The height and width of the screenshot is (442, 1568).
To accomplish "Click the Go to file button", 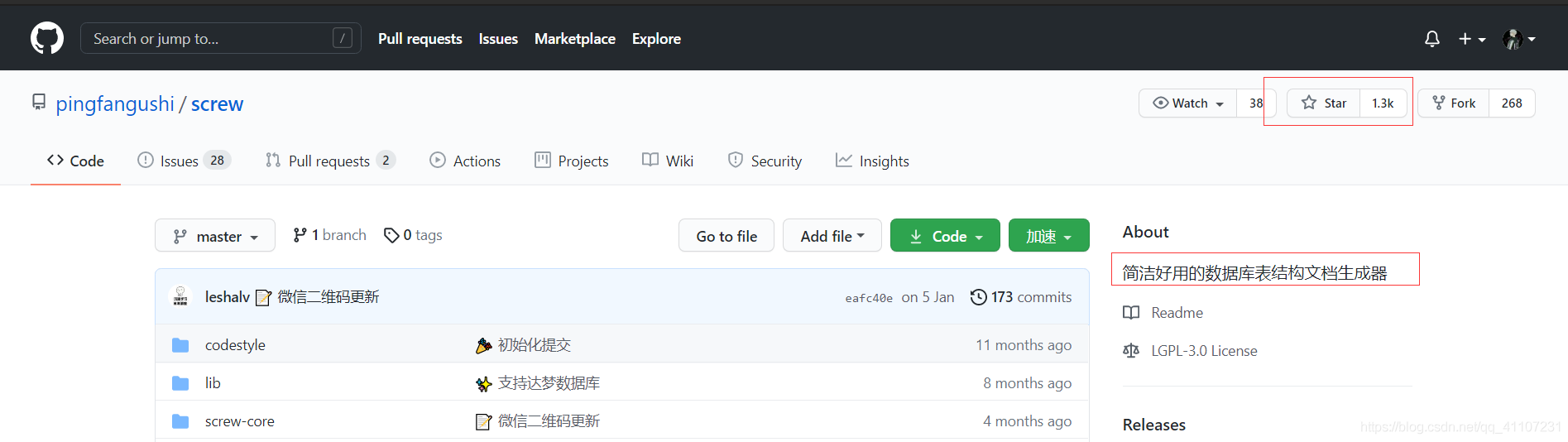I will 726,237.
